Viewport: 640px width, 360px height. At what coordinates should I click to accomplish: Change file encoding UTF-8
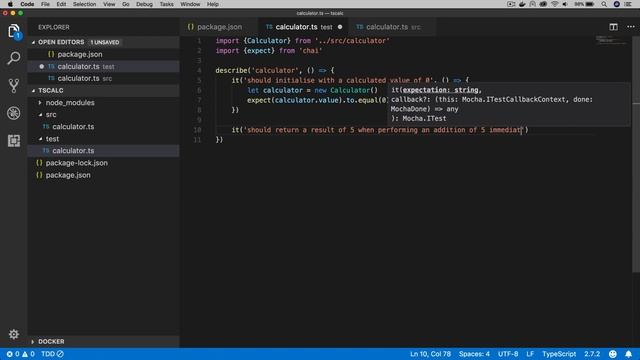(x=508, y=354)
